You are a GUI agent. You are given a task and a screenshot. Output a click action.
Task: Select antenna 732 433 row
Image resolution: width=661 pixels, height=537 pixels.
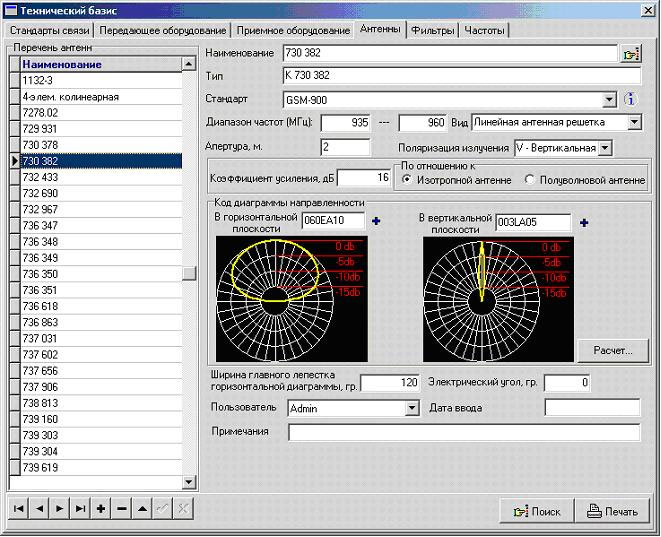click(x=101, y=177)
